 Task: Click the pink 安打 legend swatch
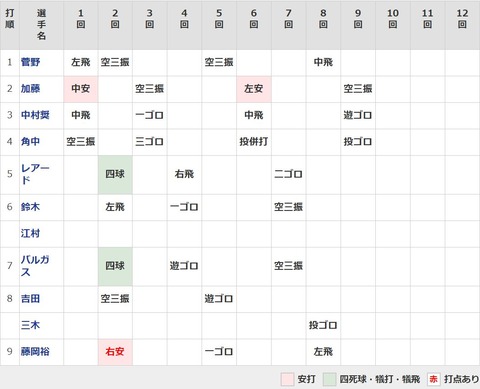coord(287,379)
